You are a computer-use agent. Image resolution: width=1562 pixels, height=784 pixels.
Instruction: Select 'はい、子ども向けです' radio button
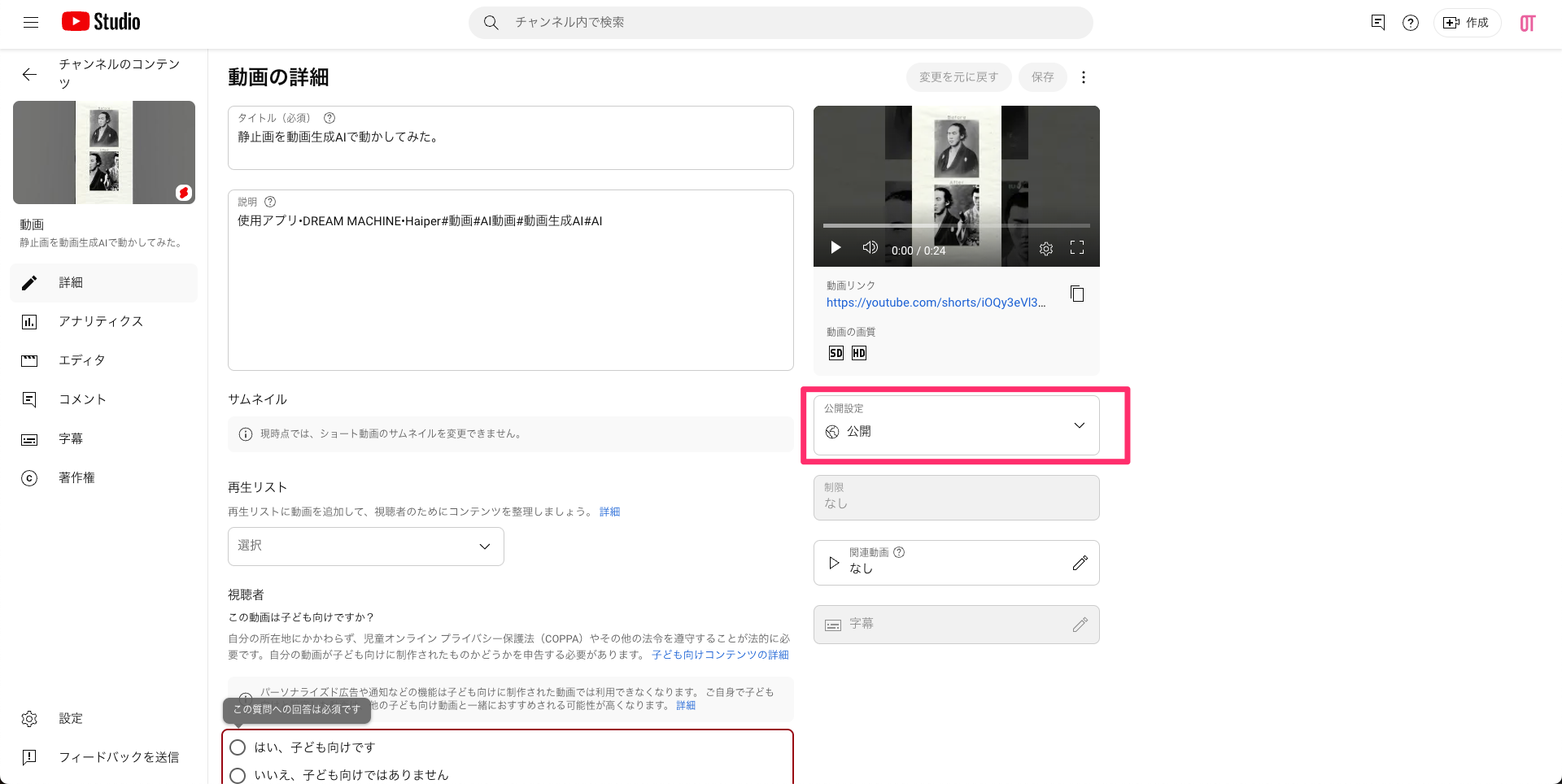pos(238,747)
